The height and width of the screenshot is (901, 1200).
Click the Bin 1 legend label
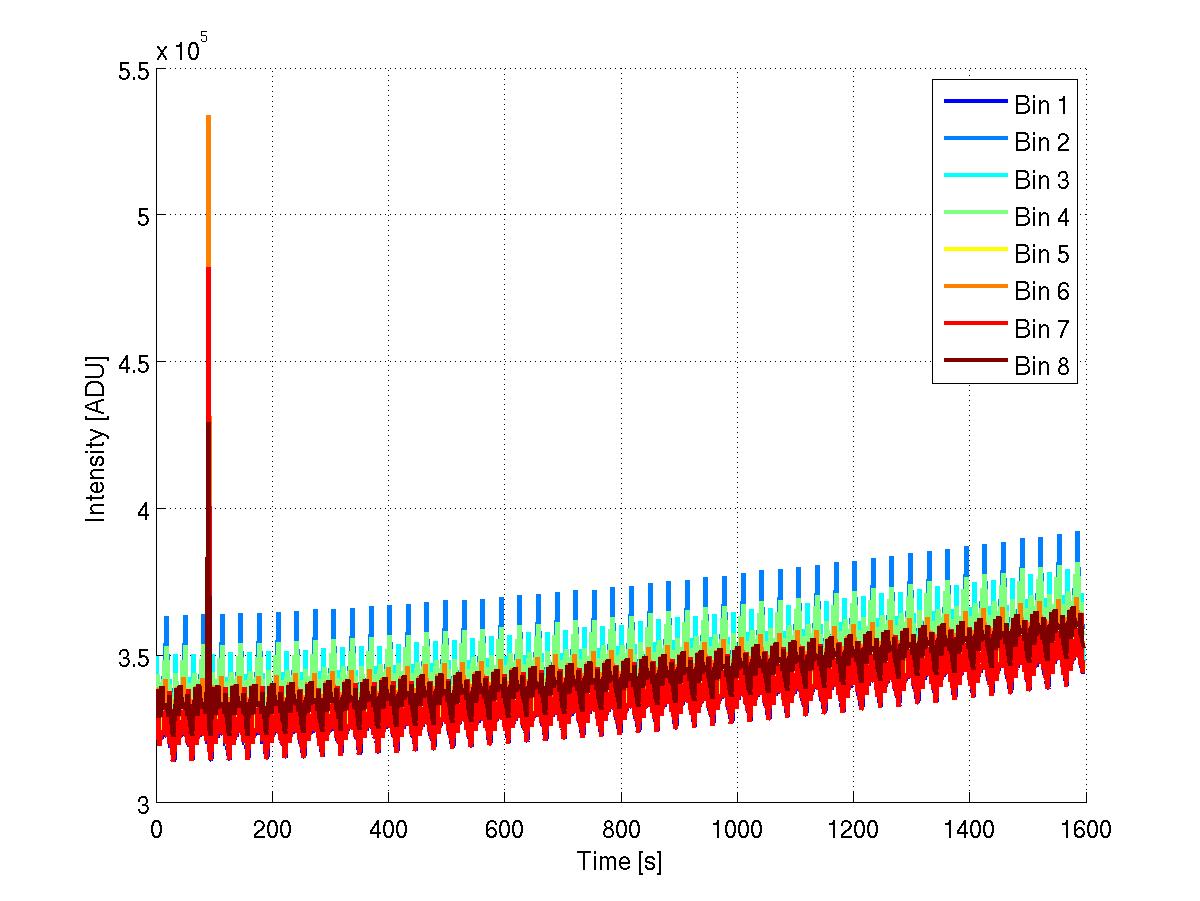click(x=1042, y=104)
